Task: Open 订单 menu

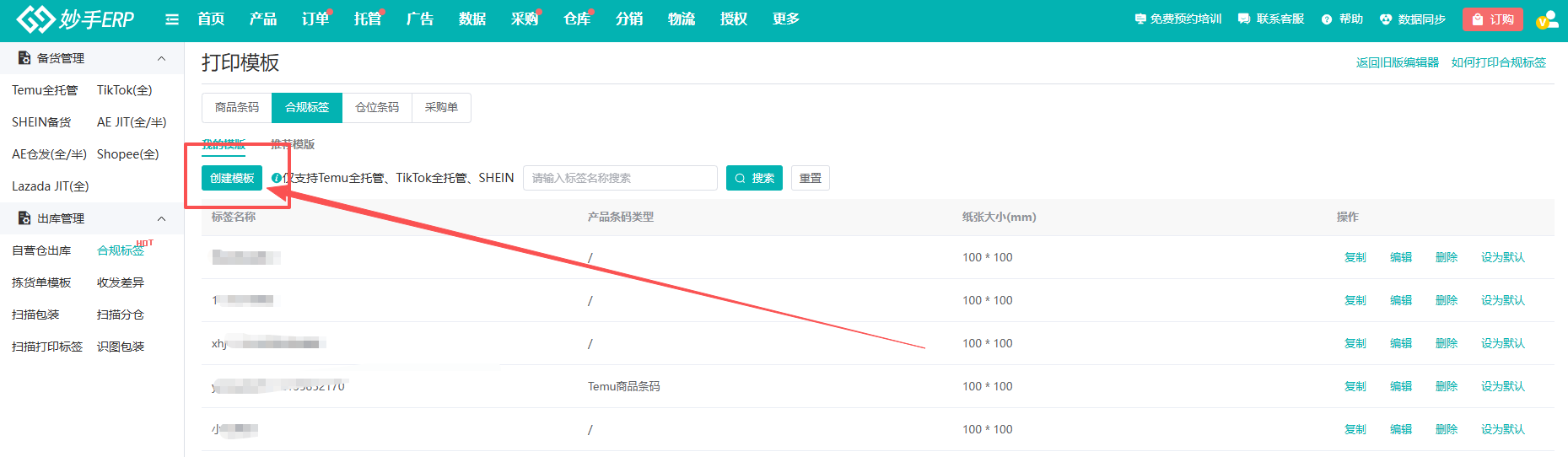Action: pos(315,19)
